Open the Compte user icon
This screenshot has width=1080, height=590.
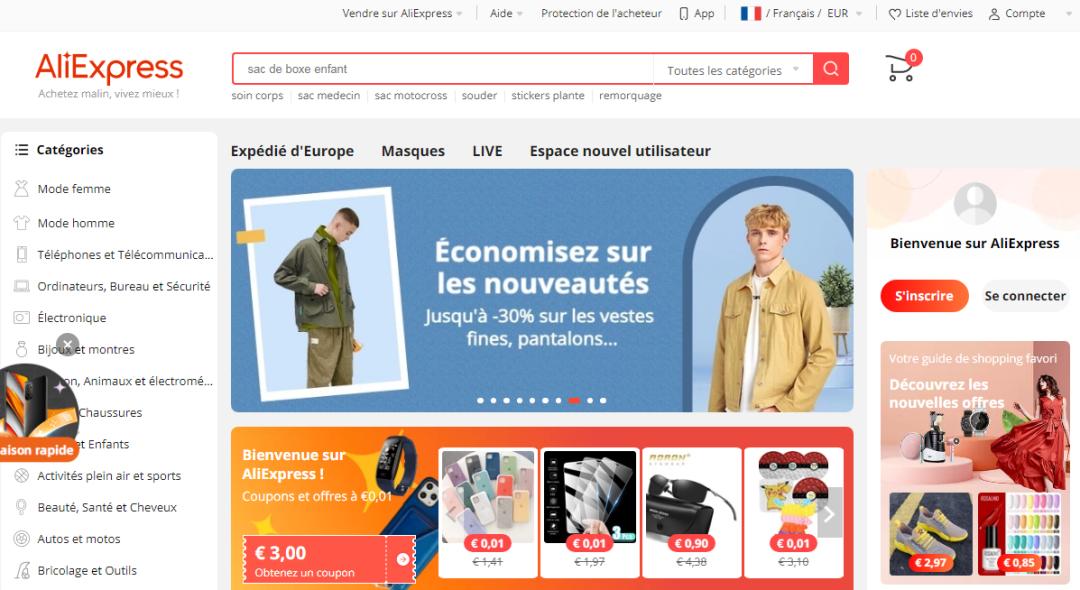click(x=994, y=14)
